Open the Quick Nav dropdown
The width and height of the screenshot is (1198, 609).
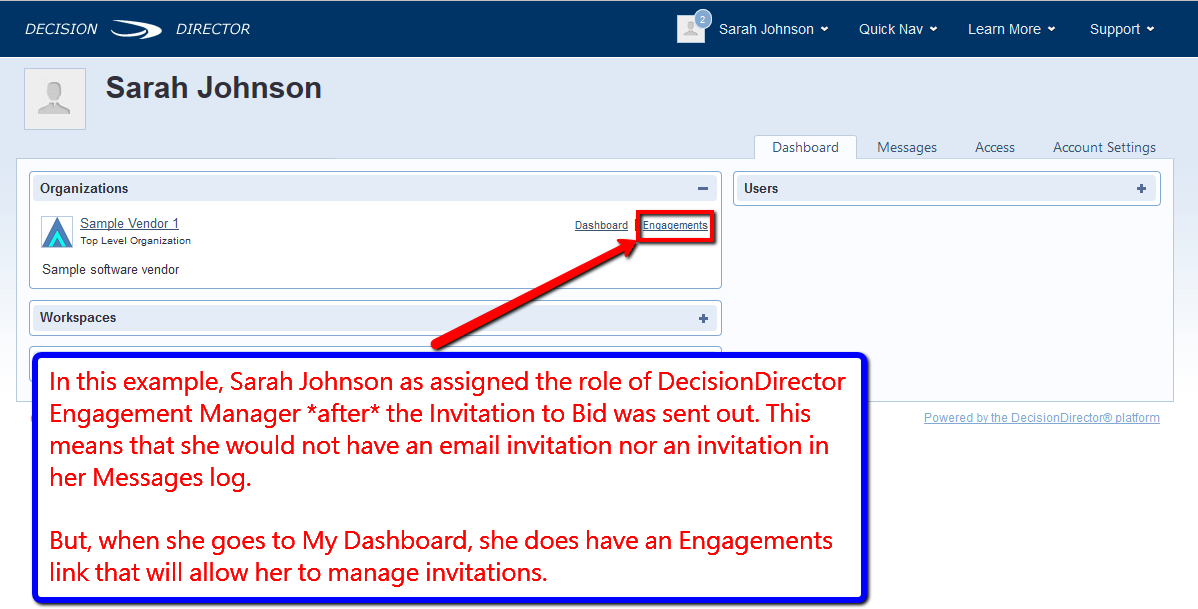(x=898, y=29)
